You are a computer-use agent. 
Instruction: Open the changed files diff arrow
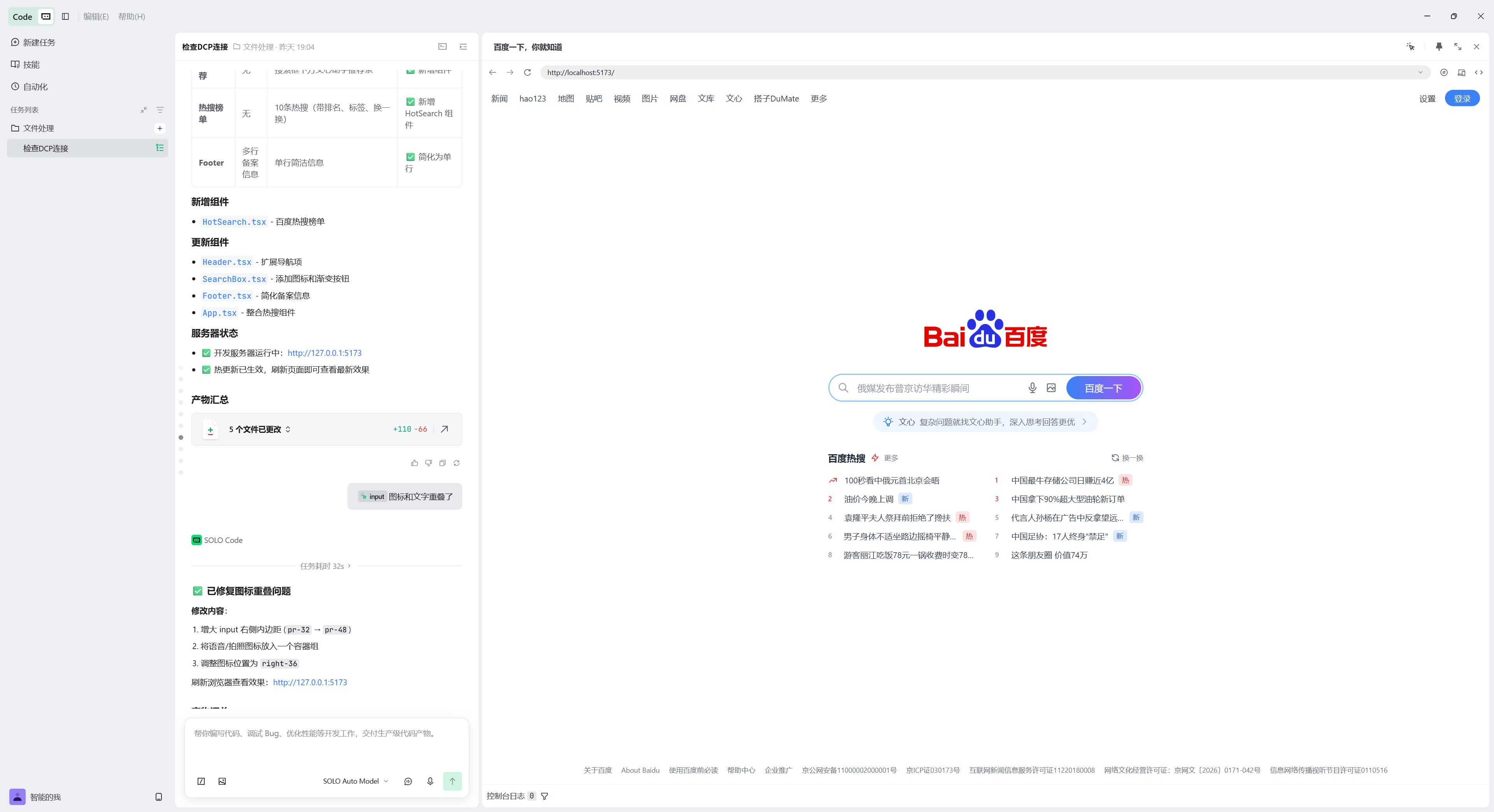[x=444, y=429]
